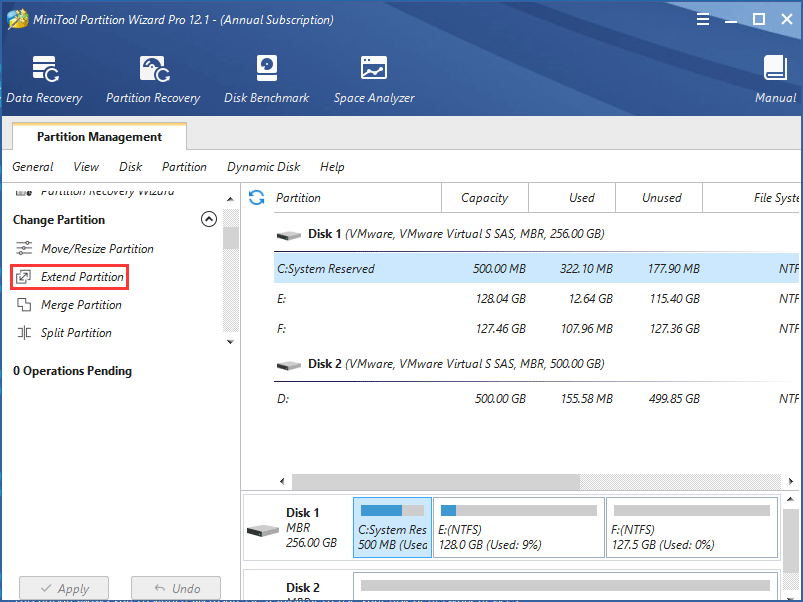This screenshot has height=602, width=803.
Task: Select the C:System Reserved partition row
Action: click(x=537, y=268)
